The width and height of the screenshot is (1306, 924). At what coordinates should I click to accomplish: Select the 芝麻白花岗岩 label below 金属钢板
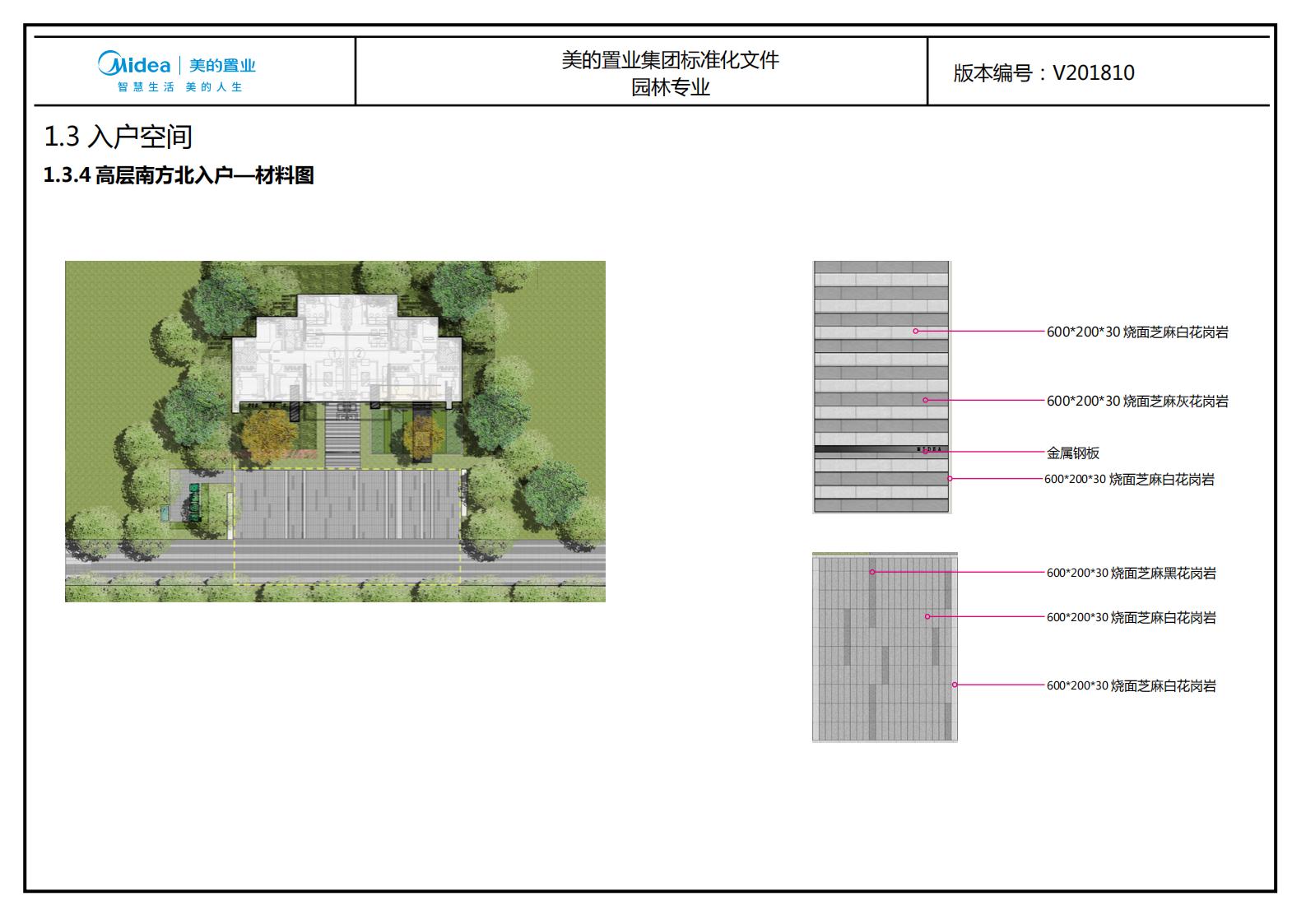pos(1129,479)
